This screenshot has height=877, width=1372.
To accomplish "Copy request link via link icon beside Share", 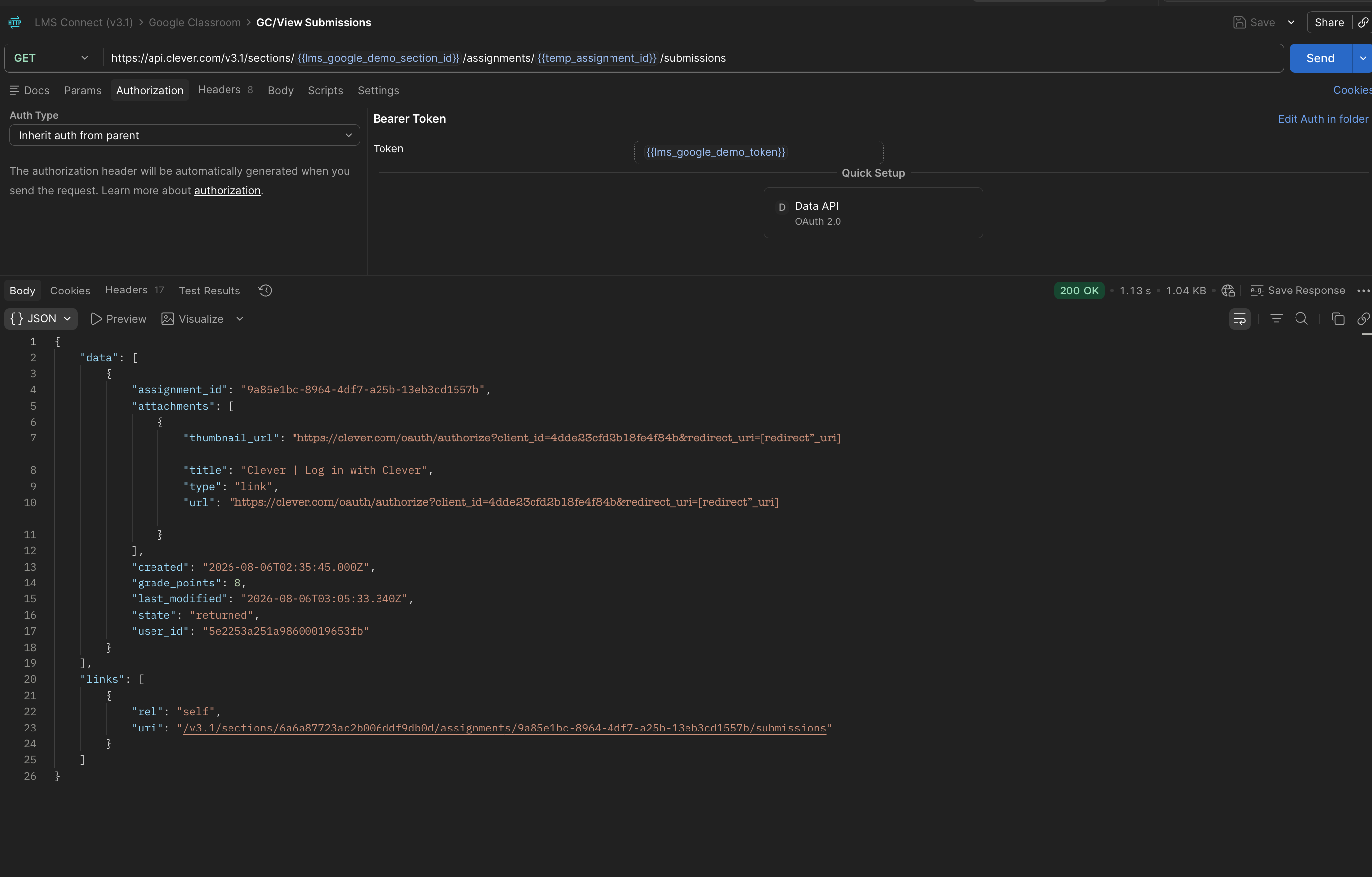I will coord(1363,22).
